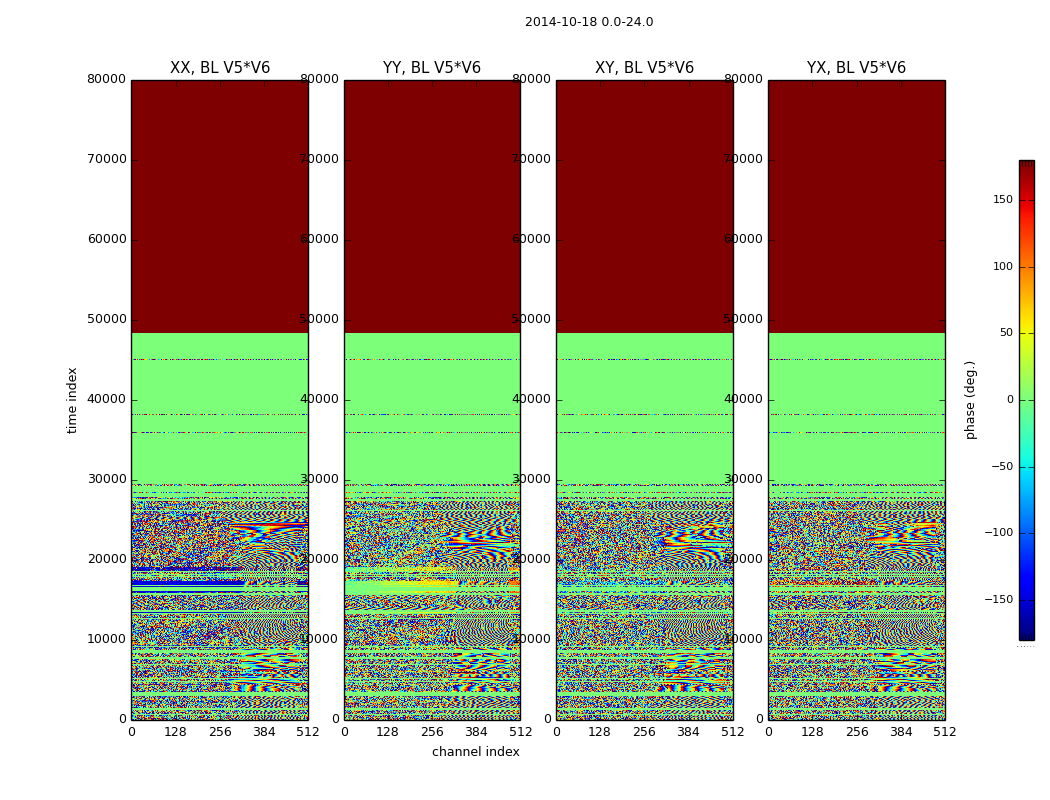Image resolution: width=1050 pixels, height=800 pixels.
Task: Click the colorbar tick label −50
Action: click(1001, 467)
